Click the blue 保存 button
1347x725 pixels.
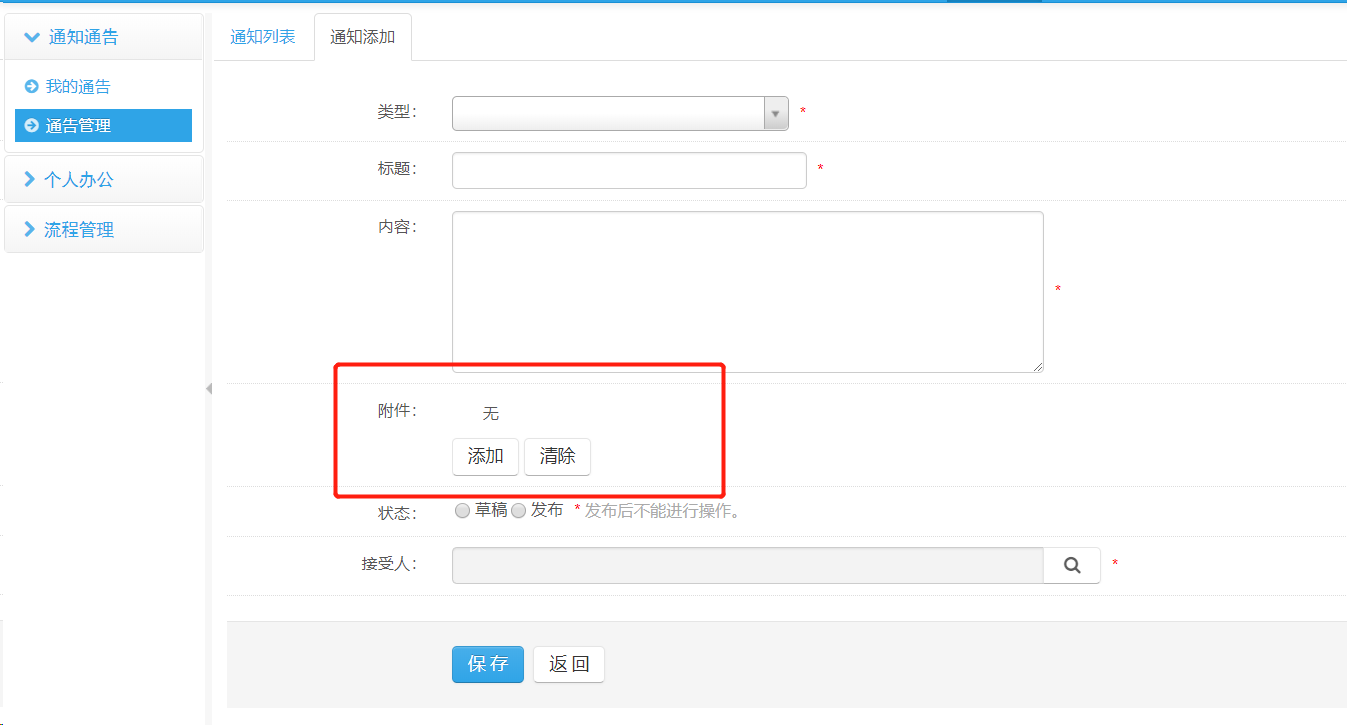488,664
